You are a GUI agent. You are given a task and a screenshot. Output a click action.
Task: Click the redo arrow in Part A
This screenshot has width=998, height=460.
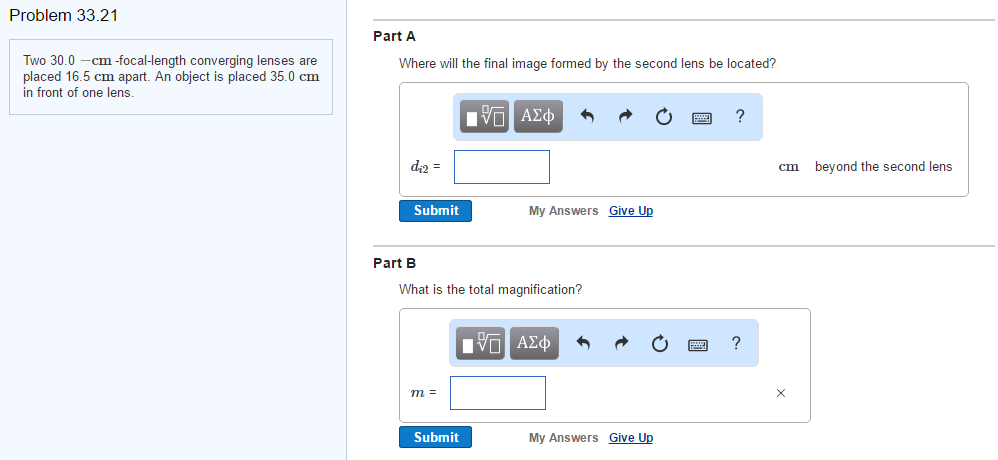tap(625, 118)
